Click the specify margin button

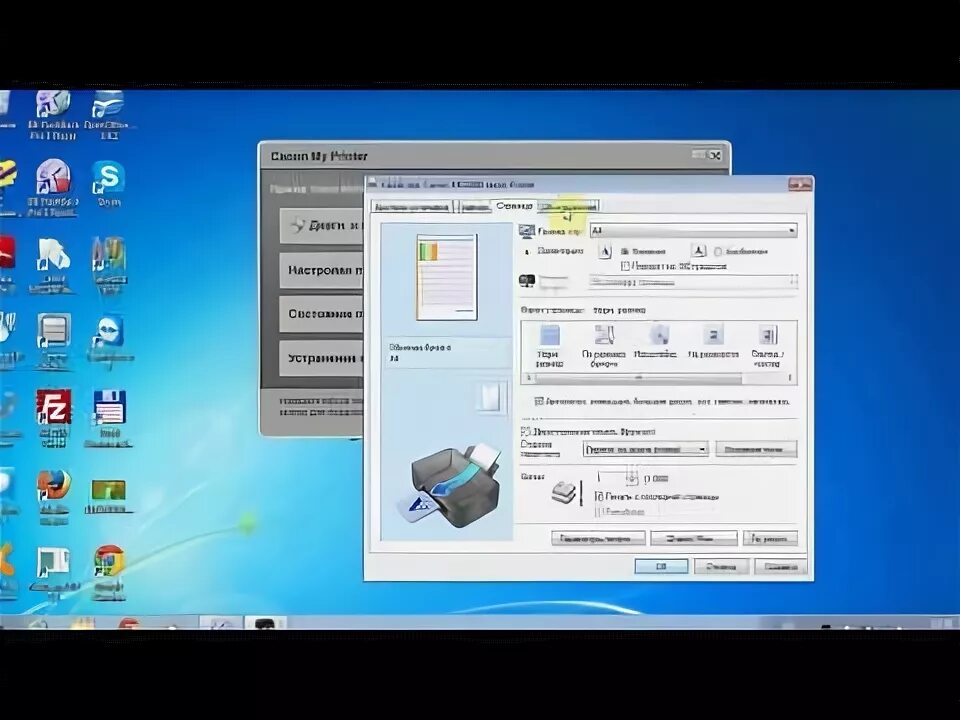(x=756, y=449)
